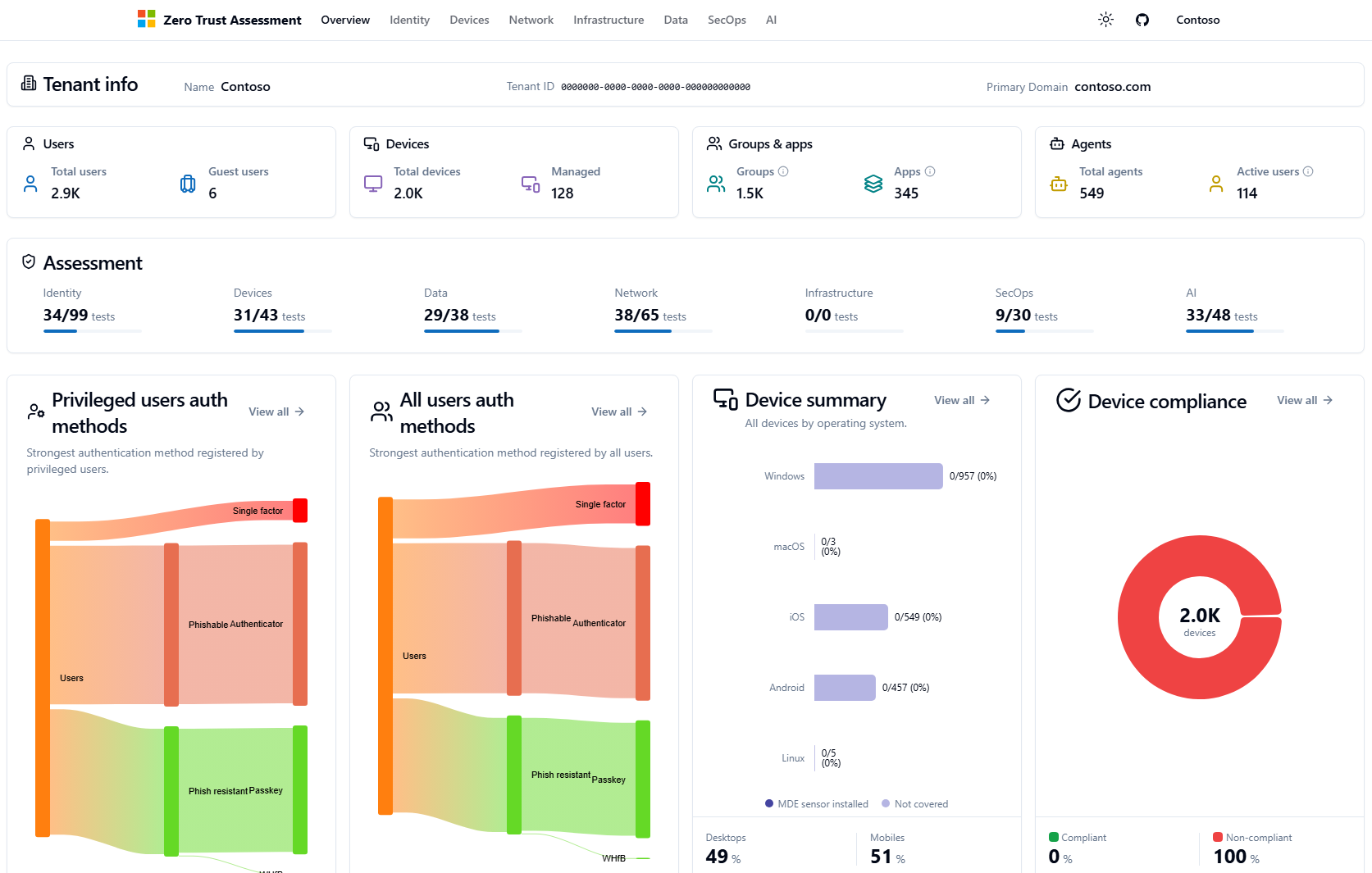
Task: Toggle the light/dark theme sun icon
Action: pos(1105,20)
